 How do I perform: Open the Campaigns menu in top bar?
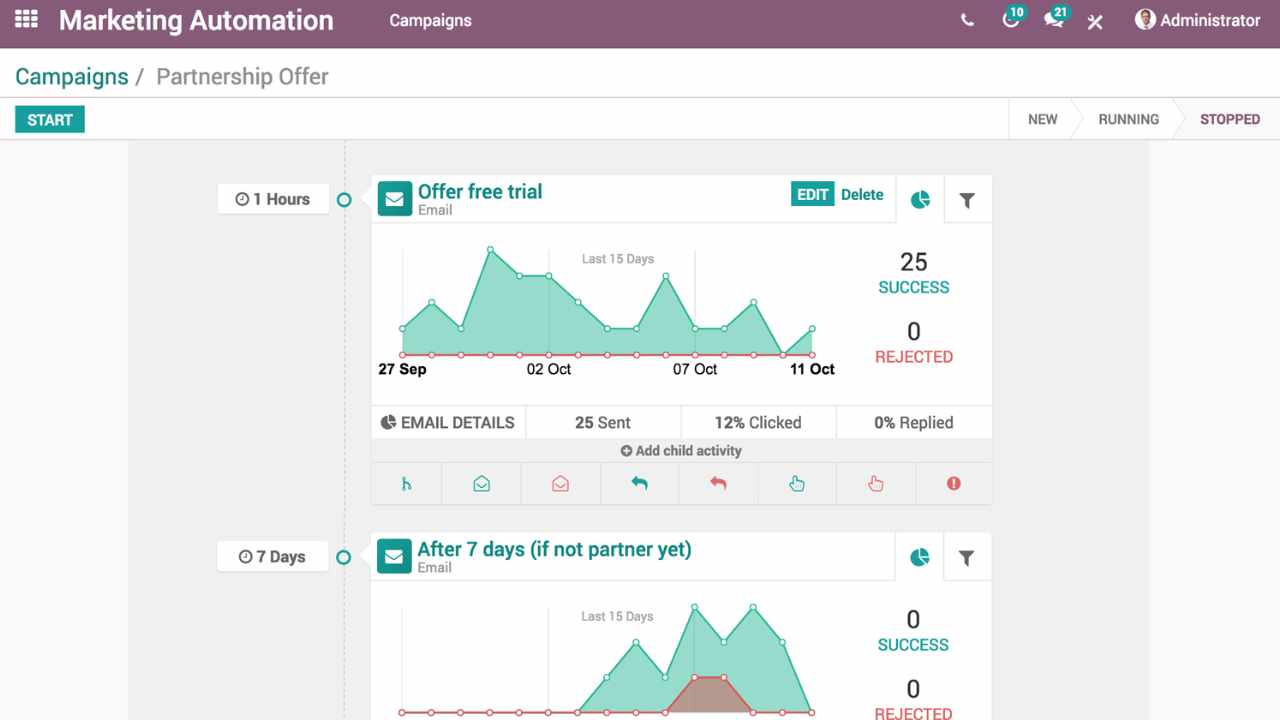pos(430,20)
